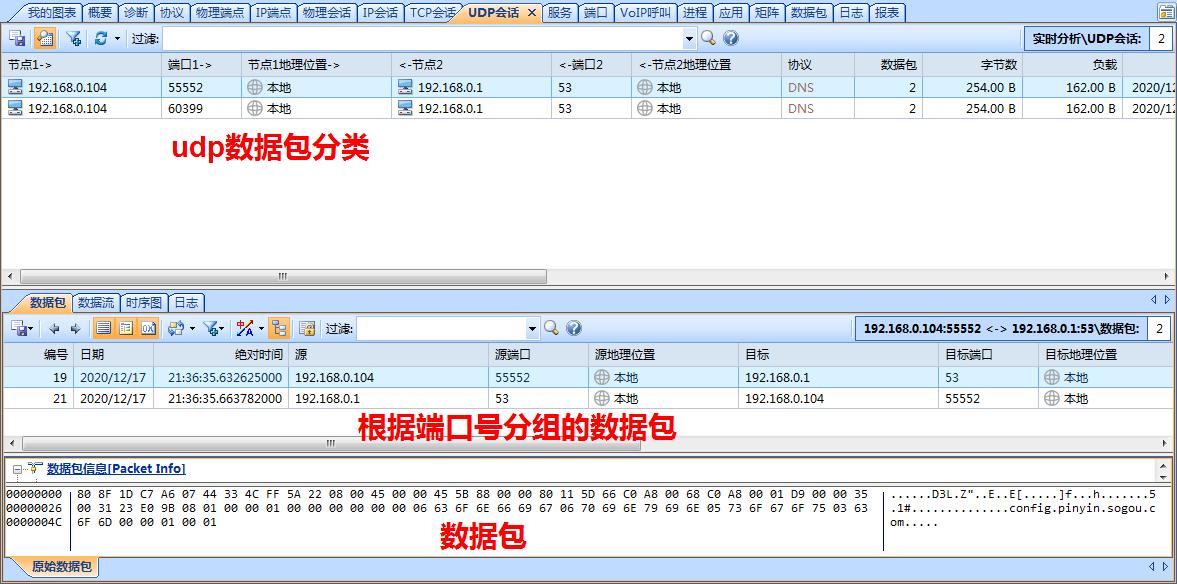This screenshot has height=584, width=1177.
Task: Collapse the 数据包信息[Packet Info] tree node
Action: pos(16,468)
